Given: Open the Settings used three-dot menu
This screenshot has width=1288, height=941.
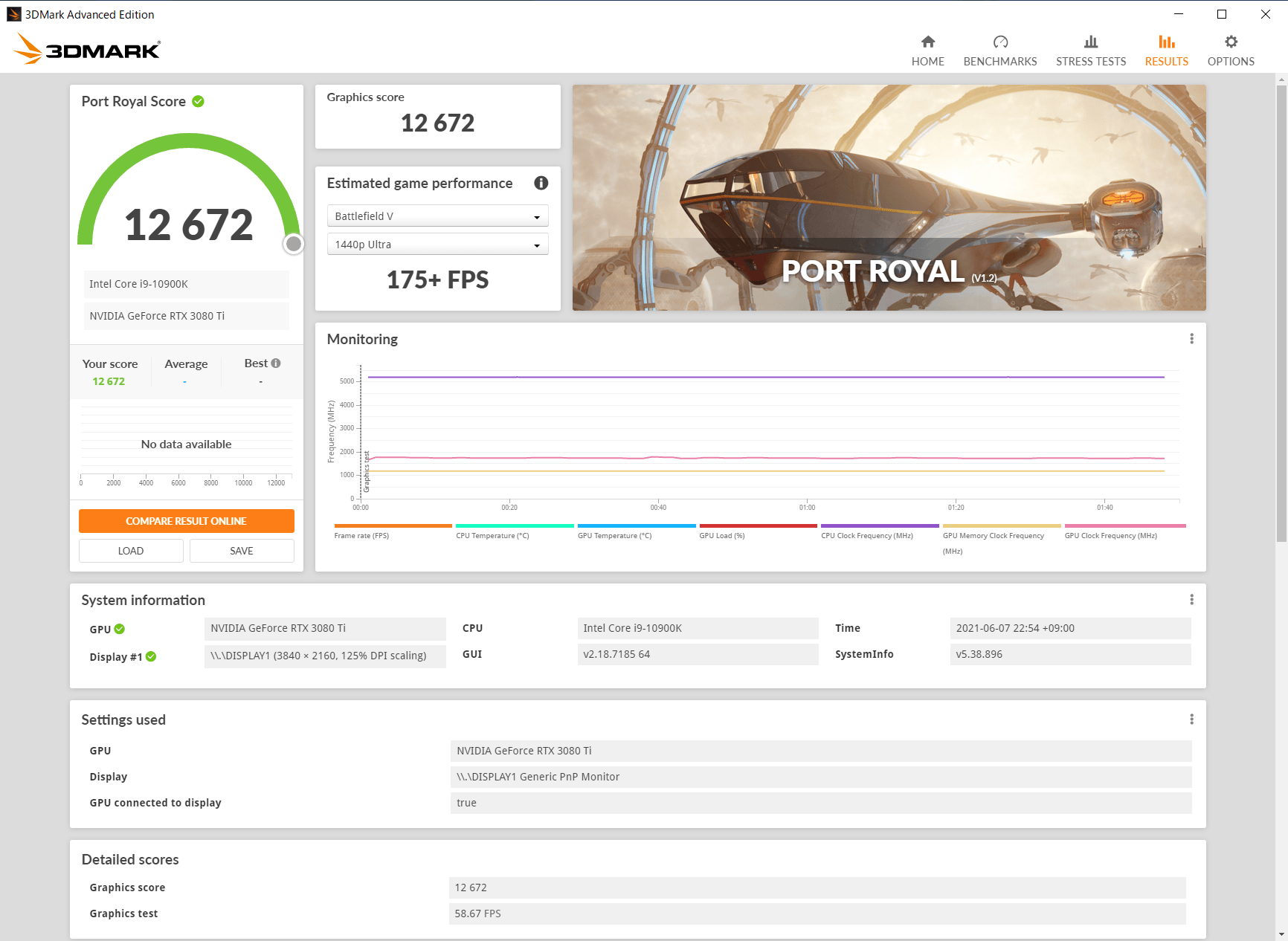Looking at the screenshot, I should [x=1191, y=720].
